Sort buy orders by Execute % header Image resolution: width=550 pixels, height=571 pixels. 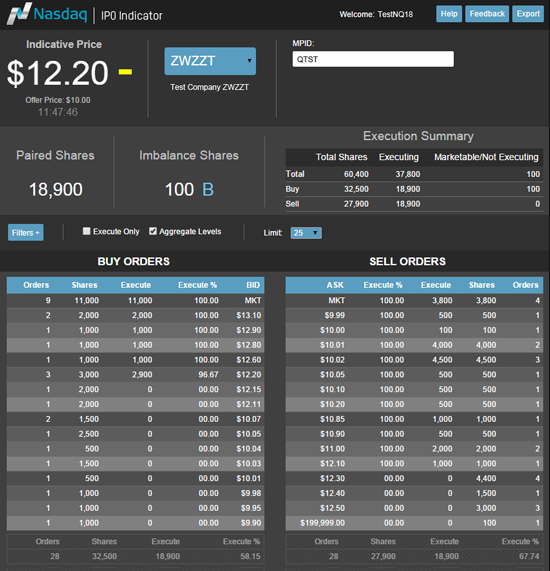pyautogui.click(x=197, y=285)
